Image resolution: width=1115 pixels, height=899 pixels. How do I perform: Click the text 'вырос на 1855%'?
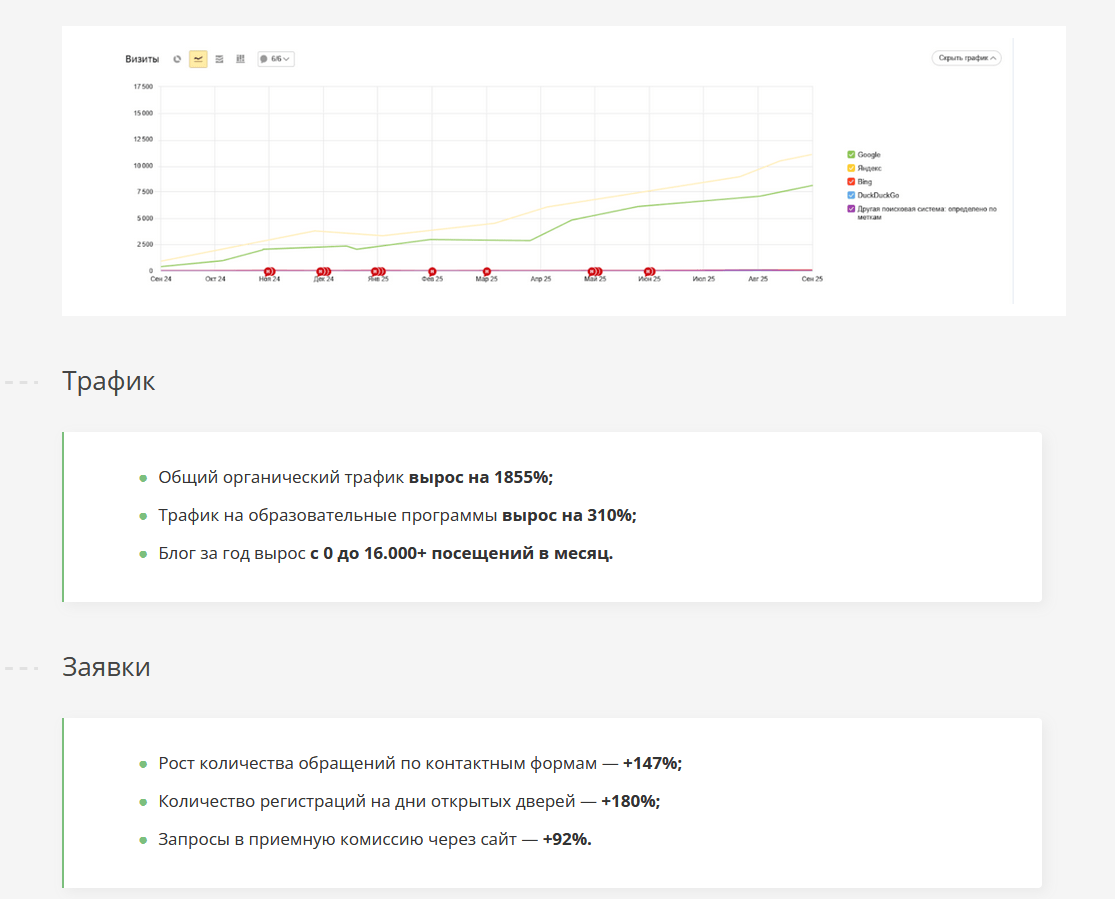tap(481, 477)
